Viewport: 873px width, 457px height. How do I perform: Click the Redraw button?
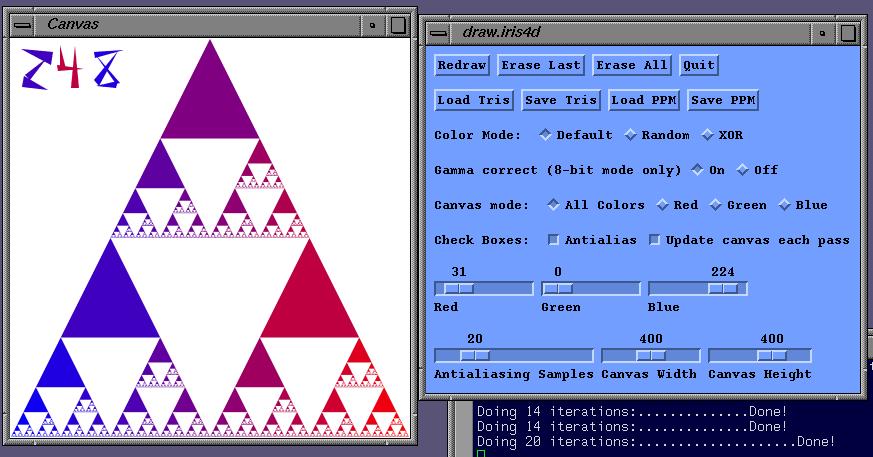462,65
